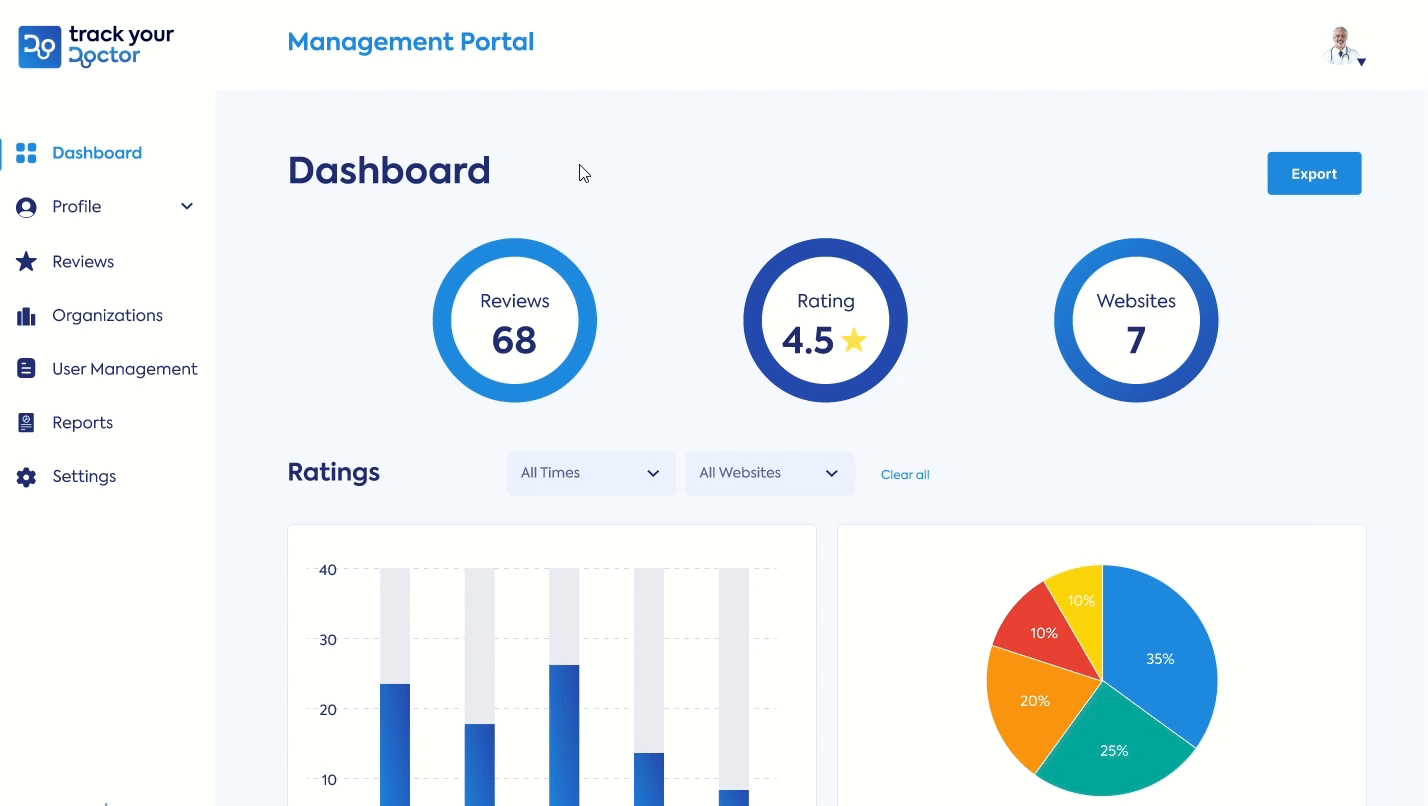Click the Dashboard grid icon in sidebar

tap(26, 153)
